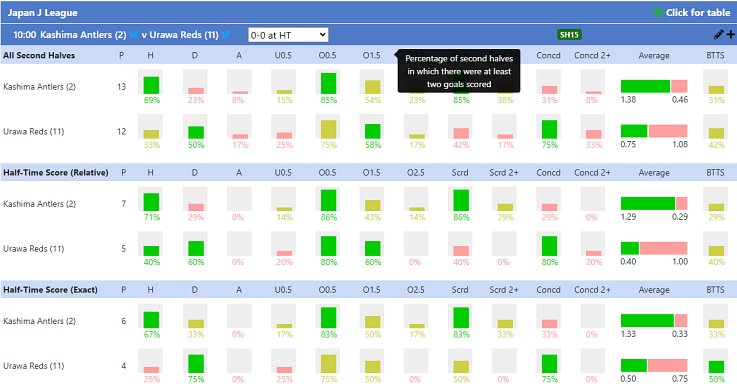Click the green BTTS bar above 50% for Urawa

716,367
